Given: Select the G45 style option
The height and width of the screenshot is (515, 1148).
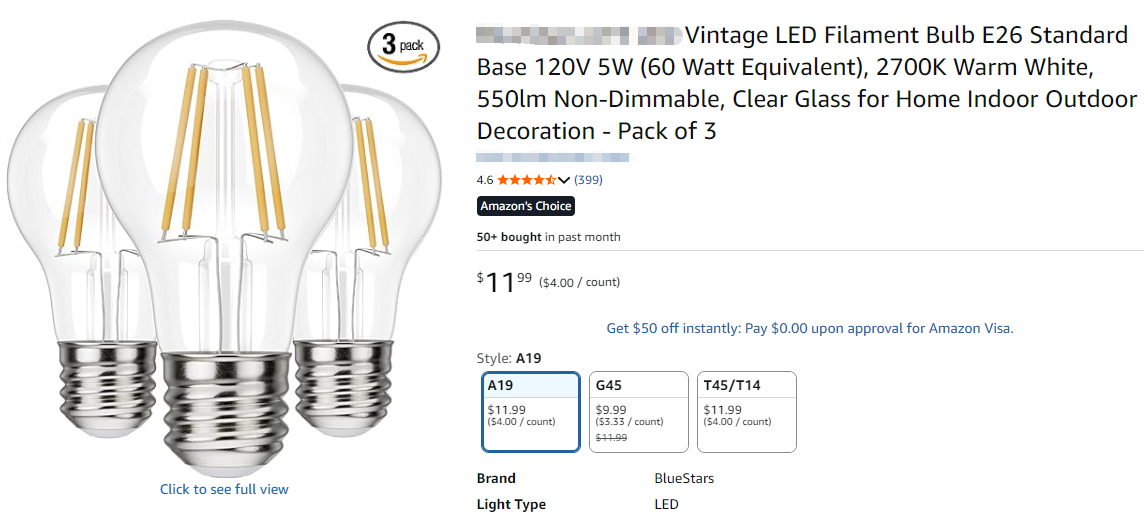Looking at the screenshot, I should [x=638, y=411].
